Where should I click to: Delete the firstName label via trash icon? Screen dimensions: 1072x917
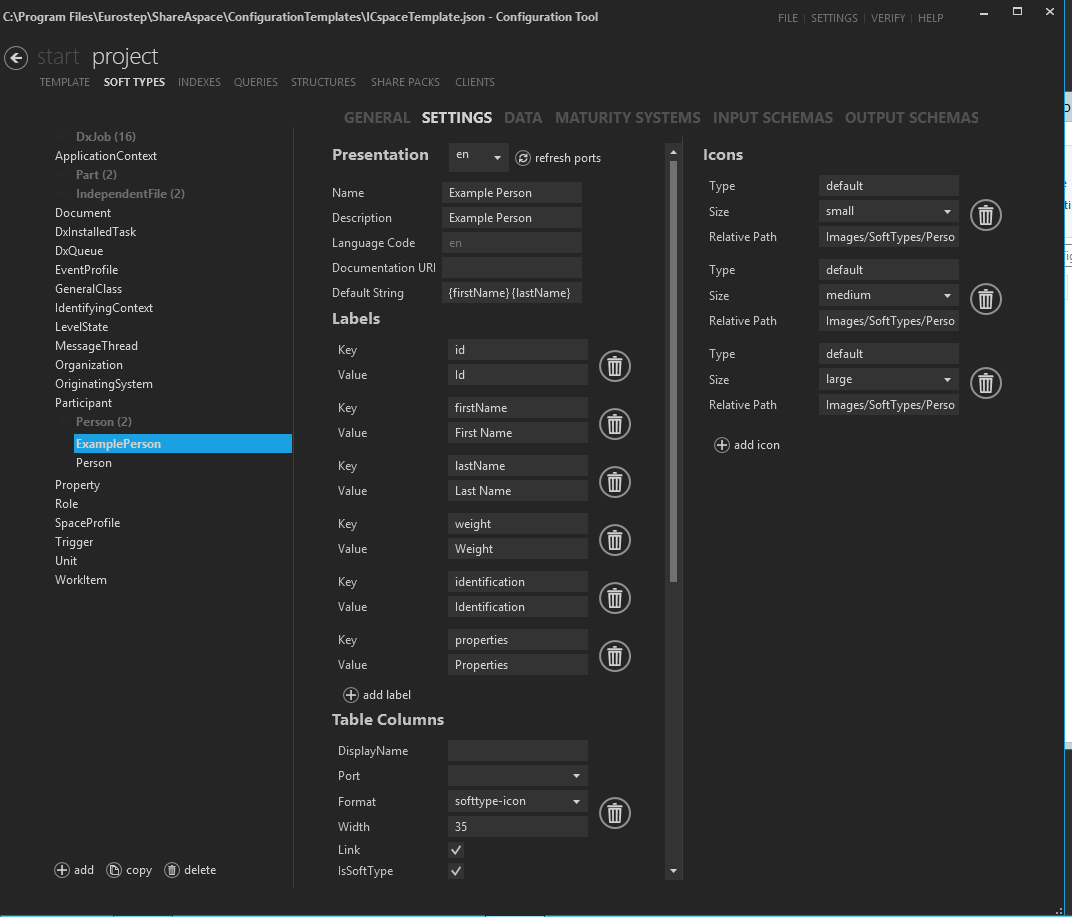tap(615, 424)
